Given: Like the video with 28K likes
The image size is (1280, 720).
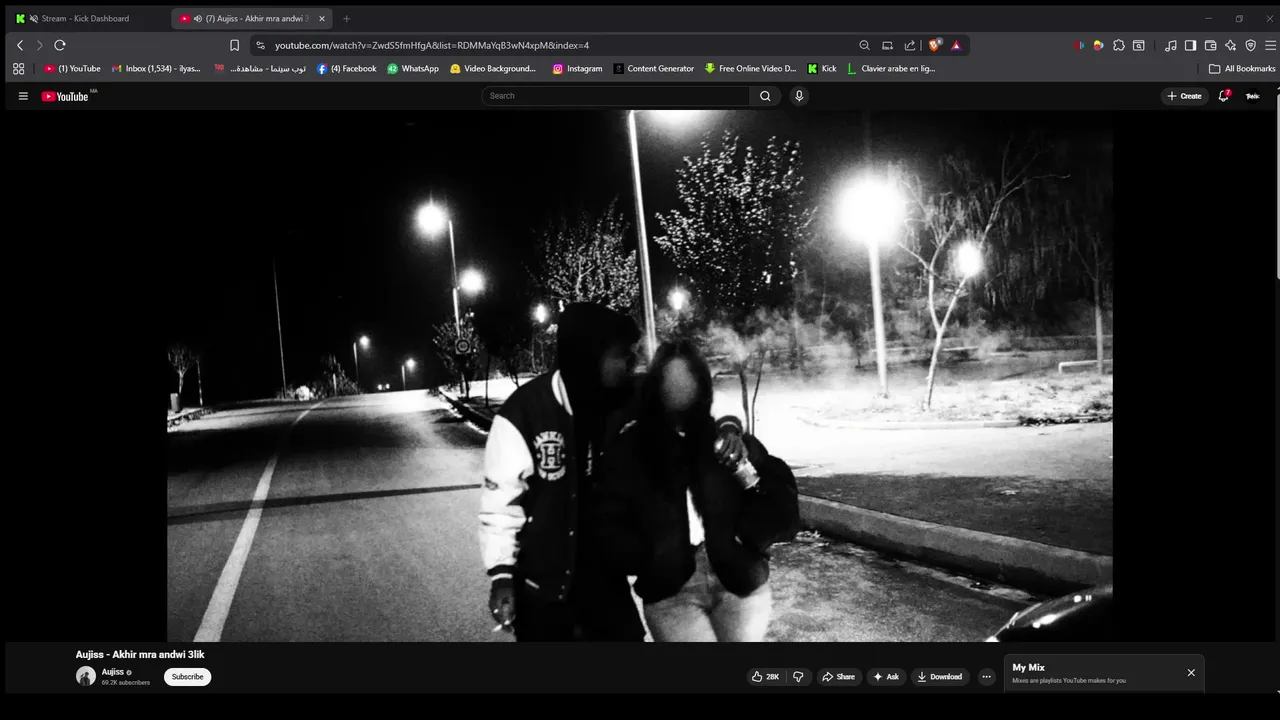Looking at the screenshot, I should (765, 677).
